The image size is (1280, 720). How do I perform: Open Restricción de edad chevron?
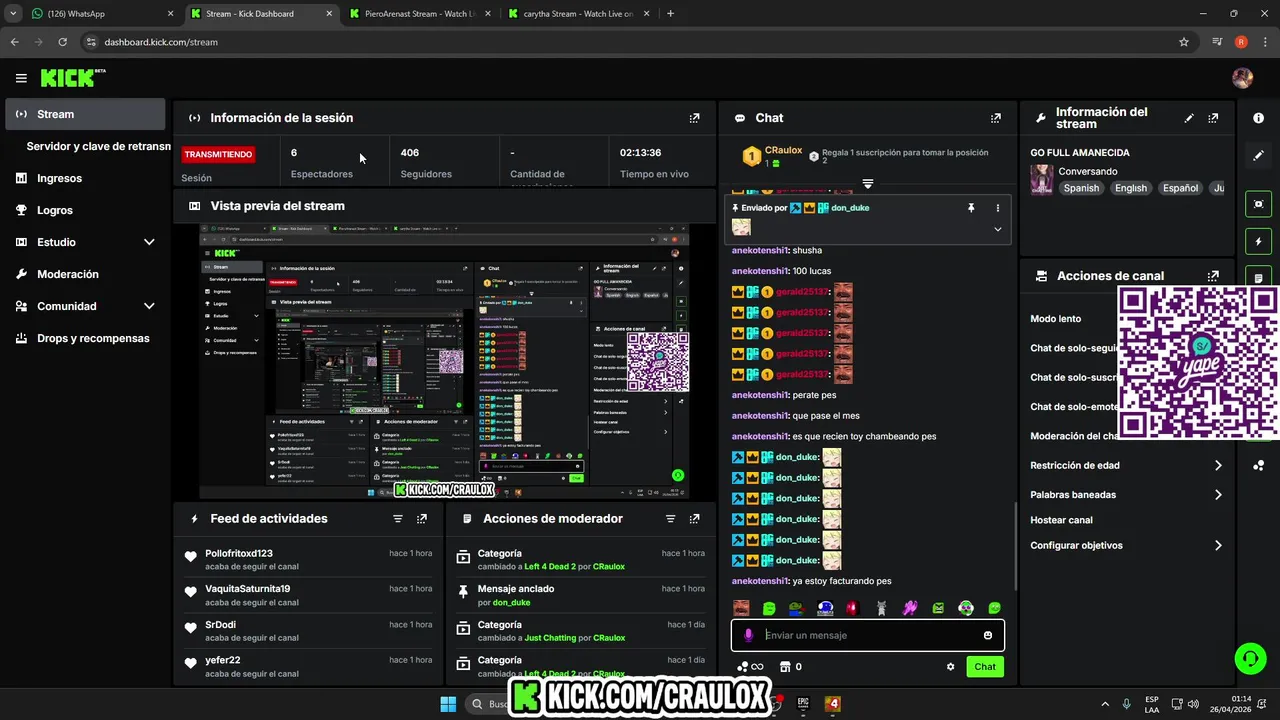(1218, 466)
